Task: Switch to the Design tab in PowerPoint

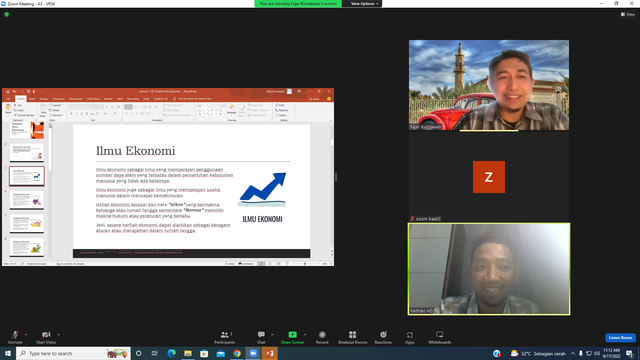Action: (x=44, y=99)
